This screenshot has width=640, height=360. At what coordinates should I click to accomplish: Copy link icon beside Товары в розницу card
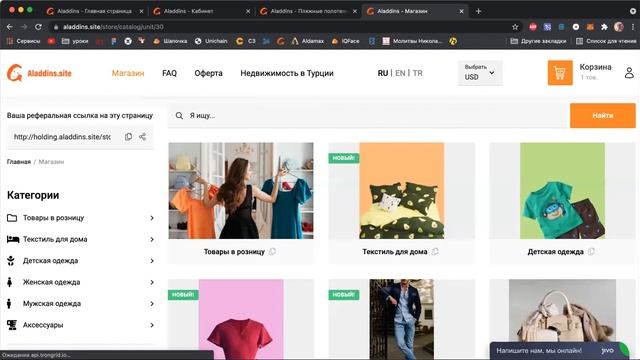272,251
